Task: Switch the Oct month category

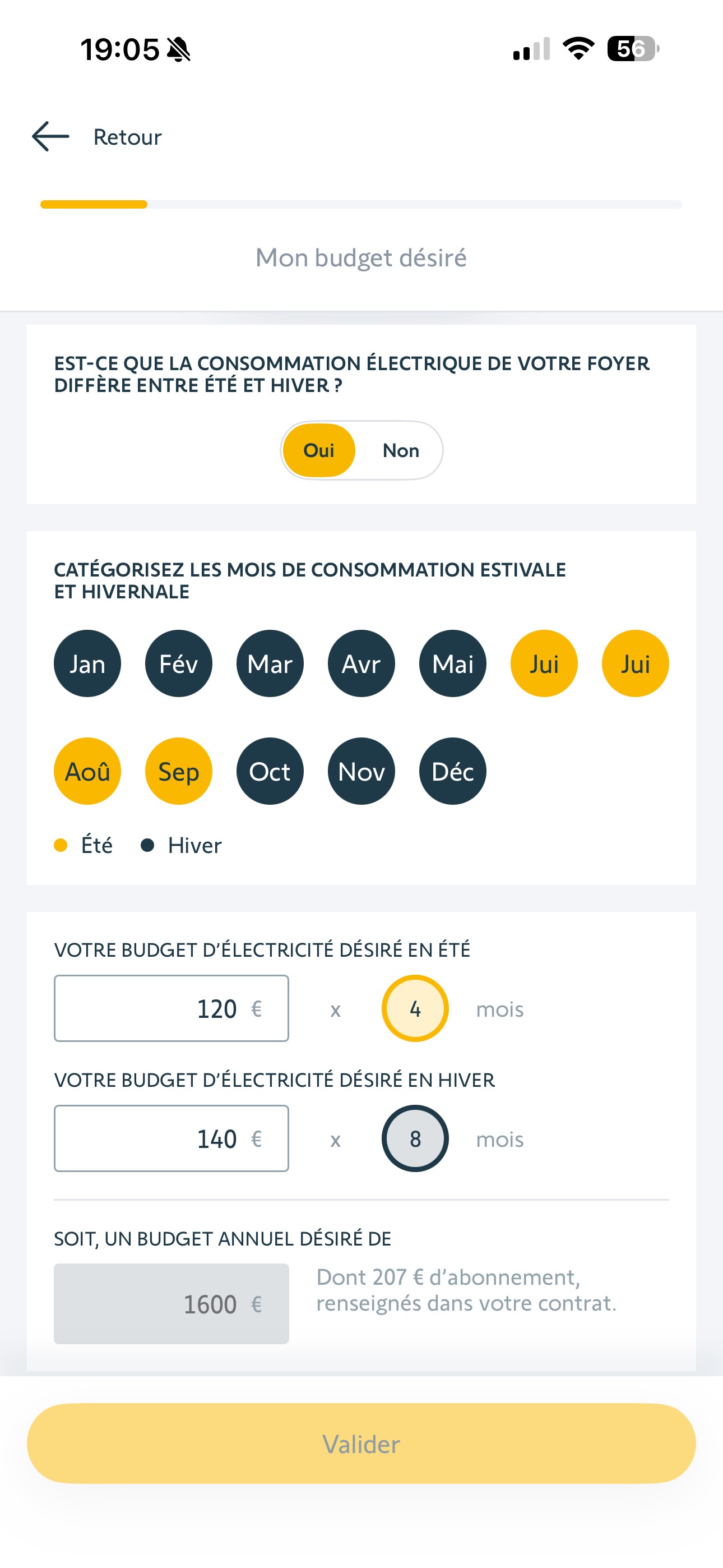Action: (270, 771)
